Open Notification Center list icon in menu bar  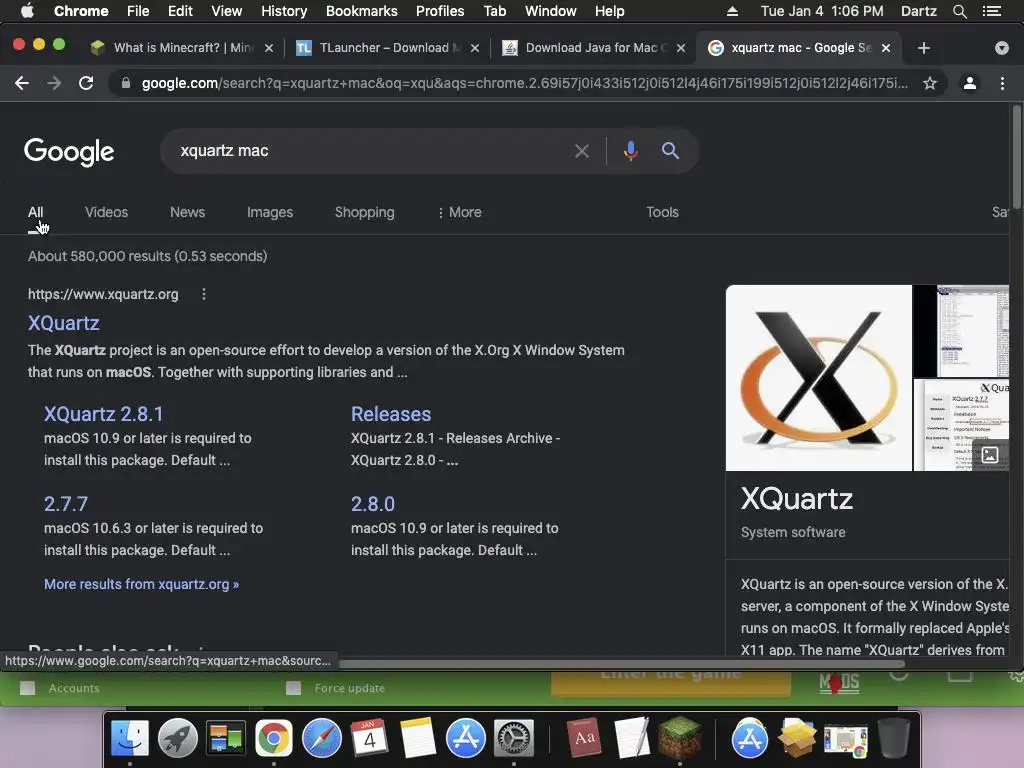(992, 11)
